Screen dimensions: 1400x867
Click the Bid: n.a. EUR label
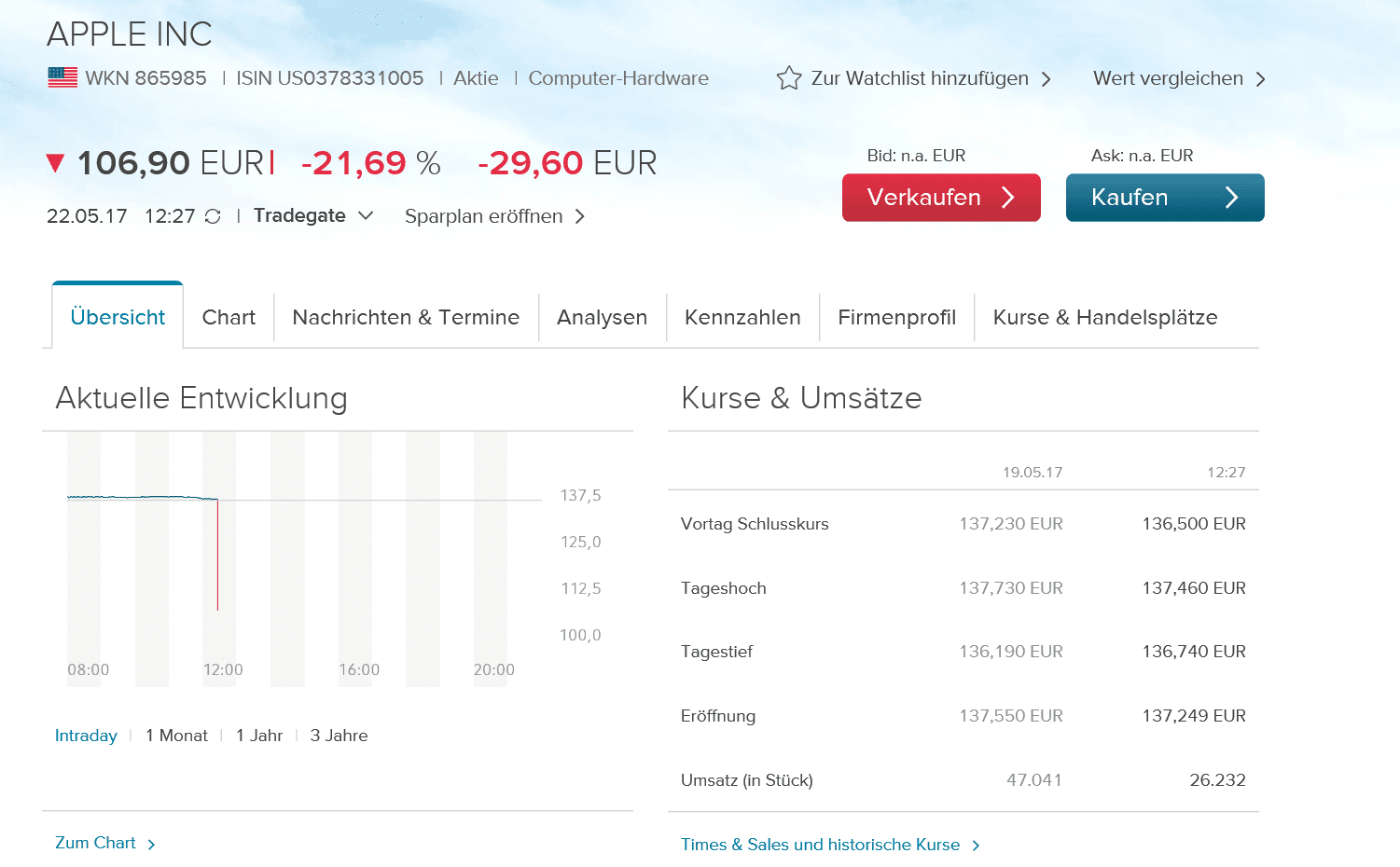pyautogui.click(x=916, y=156)
